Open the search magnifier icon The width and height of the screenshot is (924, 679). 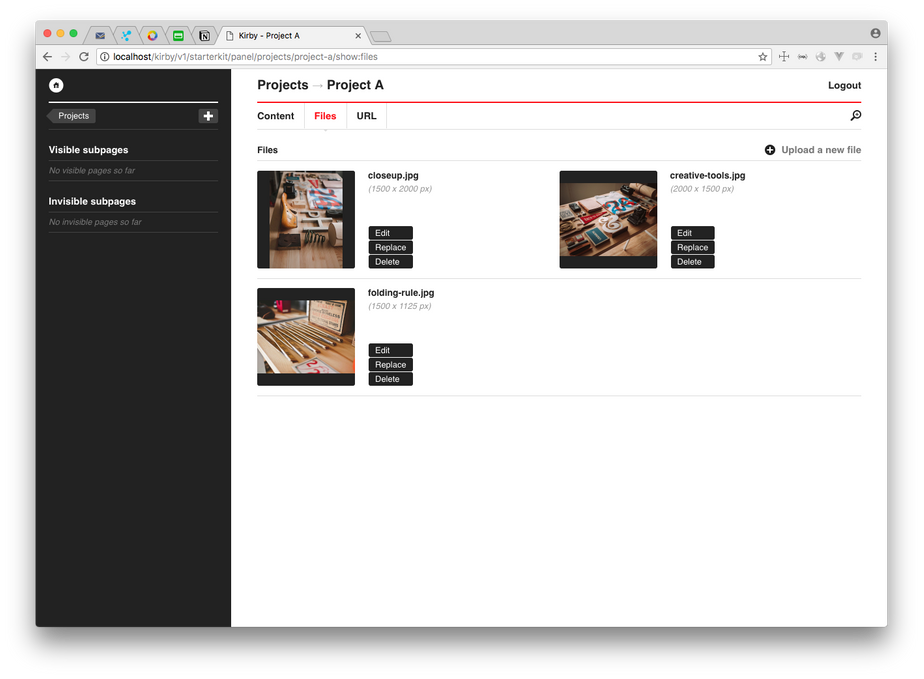855,116
